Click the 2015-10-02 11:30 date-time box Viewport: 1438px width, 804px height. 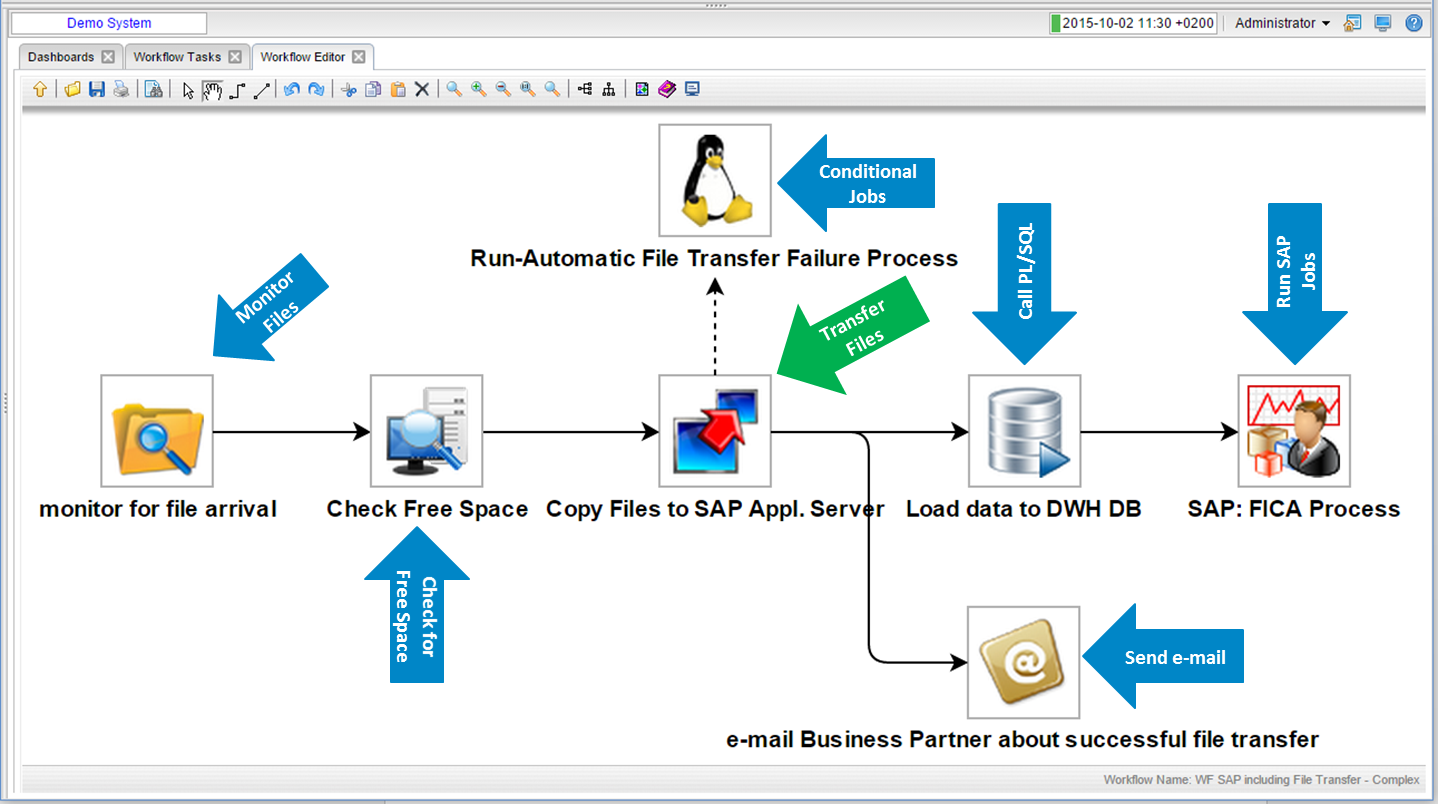(1133, 23)
